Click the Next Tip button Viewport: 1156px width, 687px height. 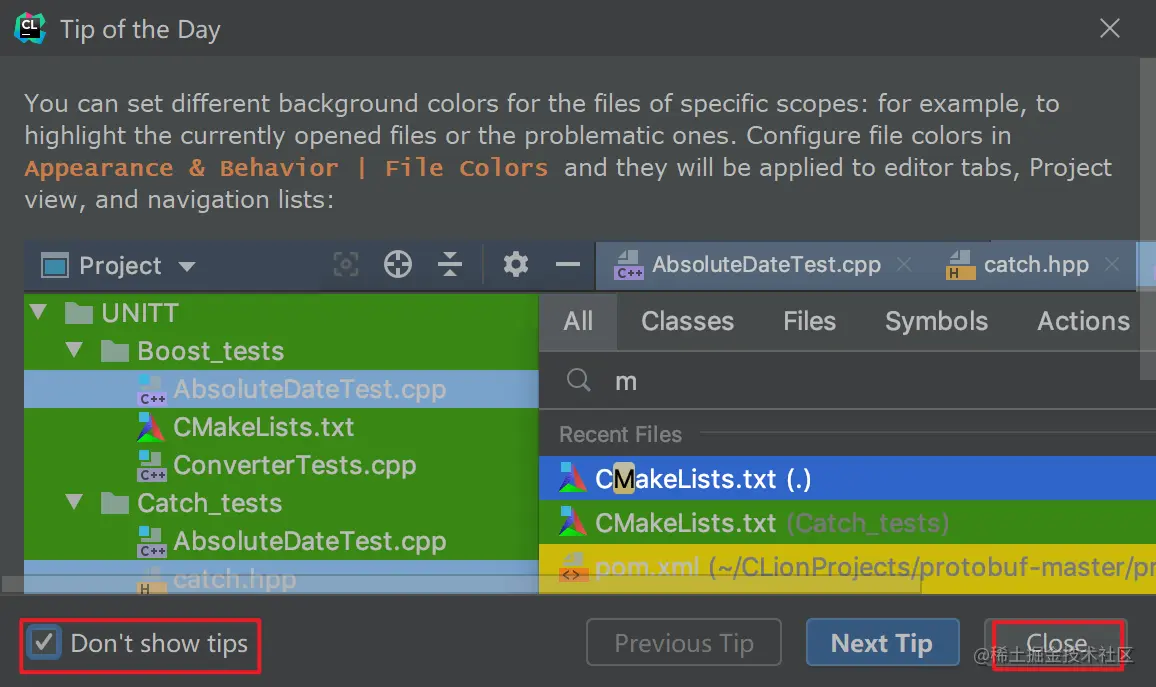pos(882,643)
